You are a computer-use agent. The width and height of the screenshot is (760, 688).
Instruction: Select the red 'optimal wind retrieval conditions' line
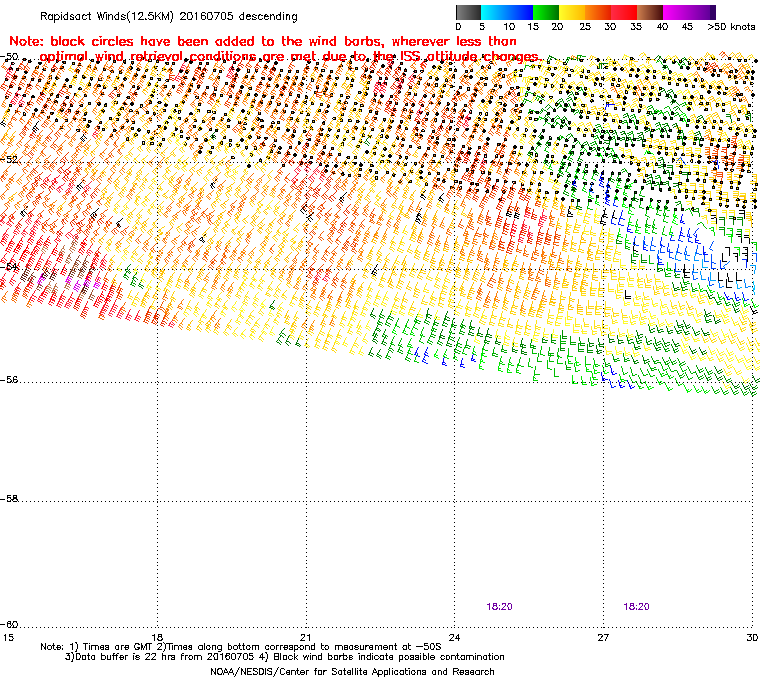[289, 57]
